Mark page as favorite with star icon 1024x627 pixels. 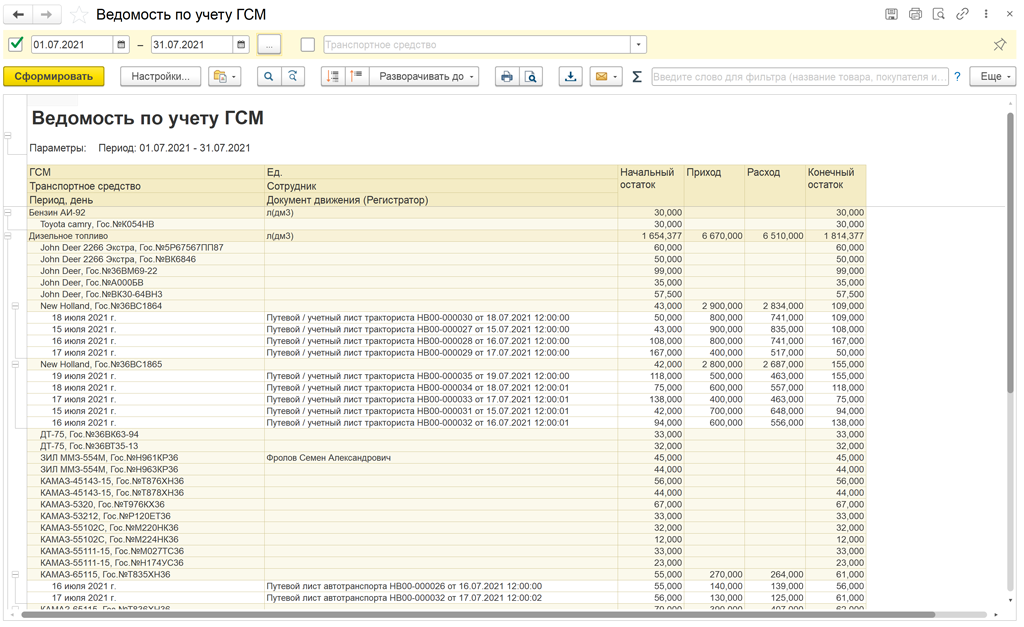click(x=79, y=15)
